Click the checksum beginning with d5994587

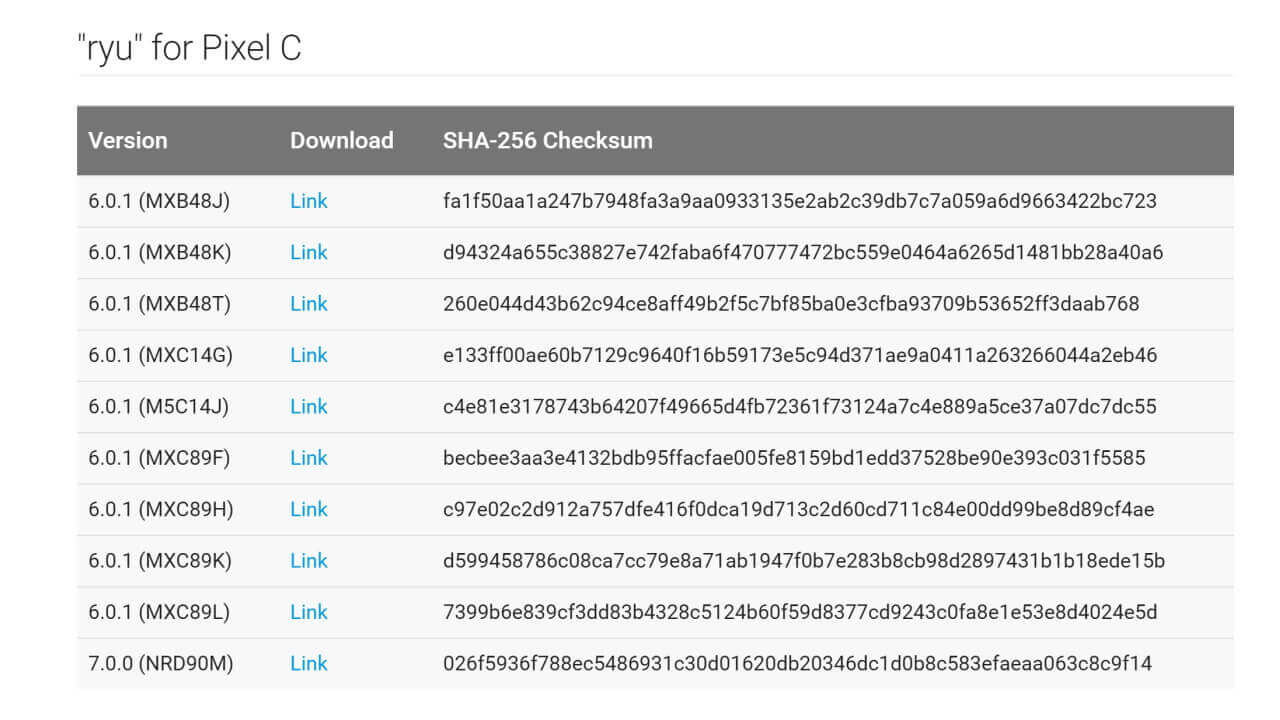(803, 561)
